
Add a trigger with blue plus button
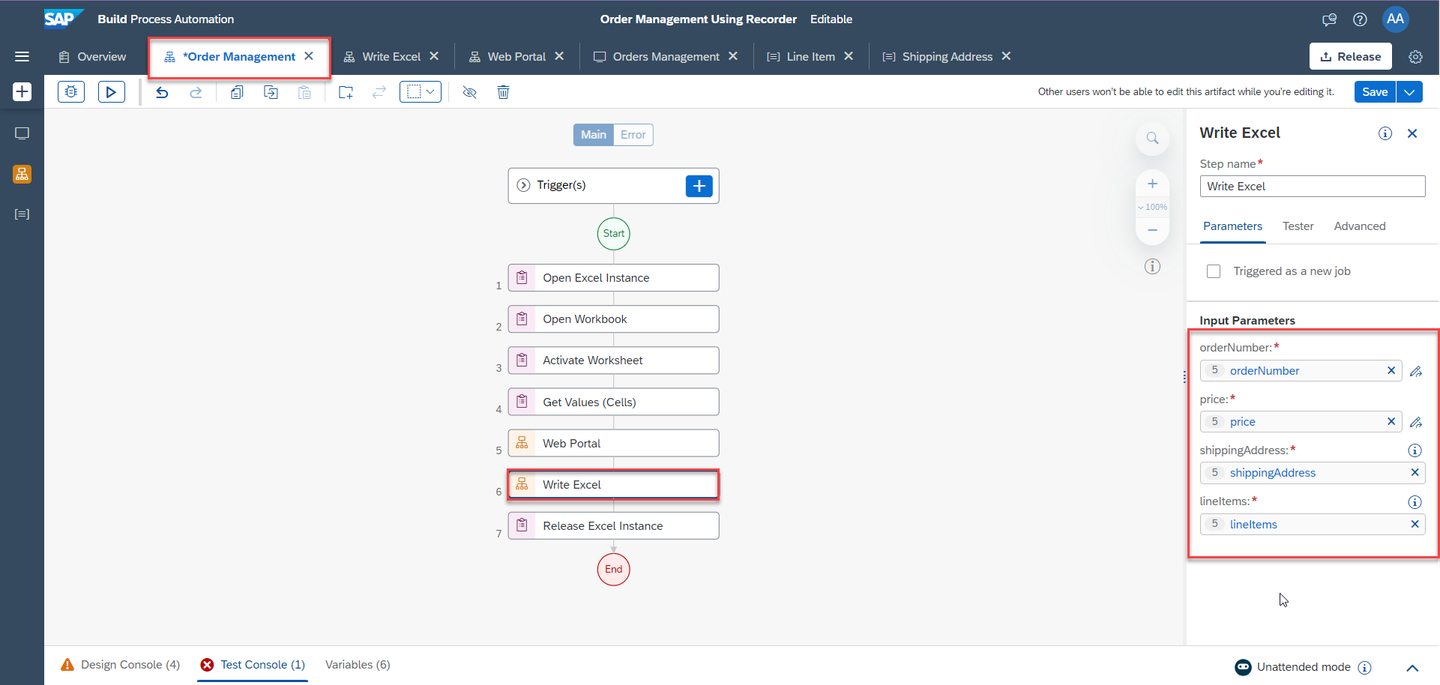click(699, 186)
